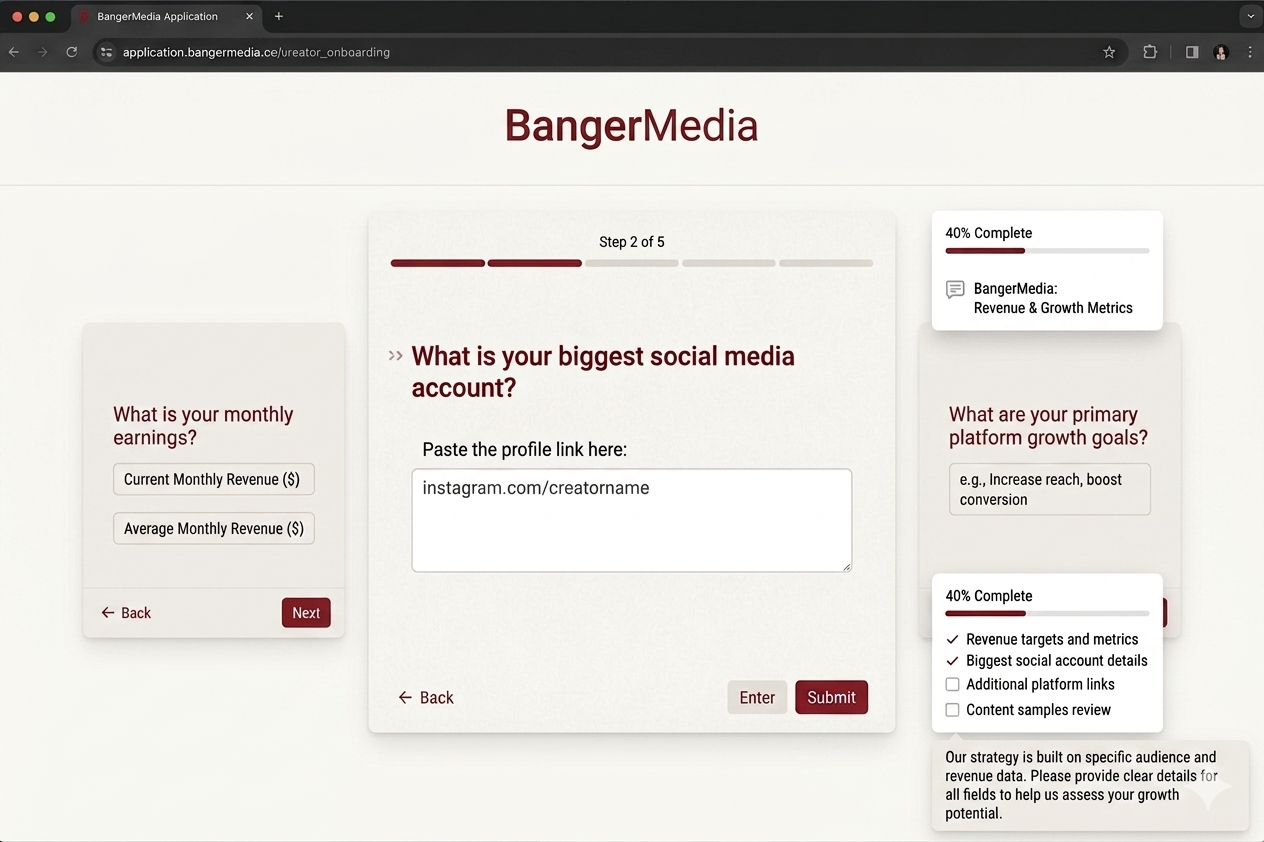Click the strategy tooltip paragraph text
This screenshot has width=1264, height=842.
point(1081,785)
